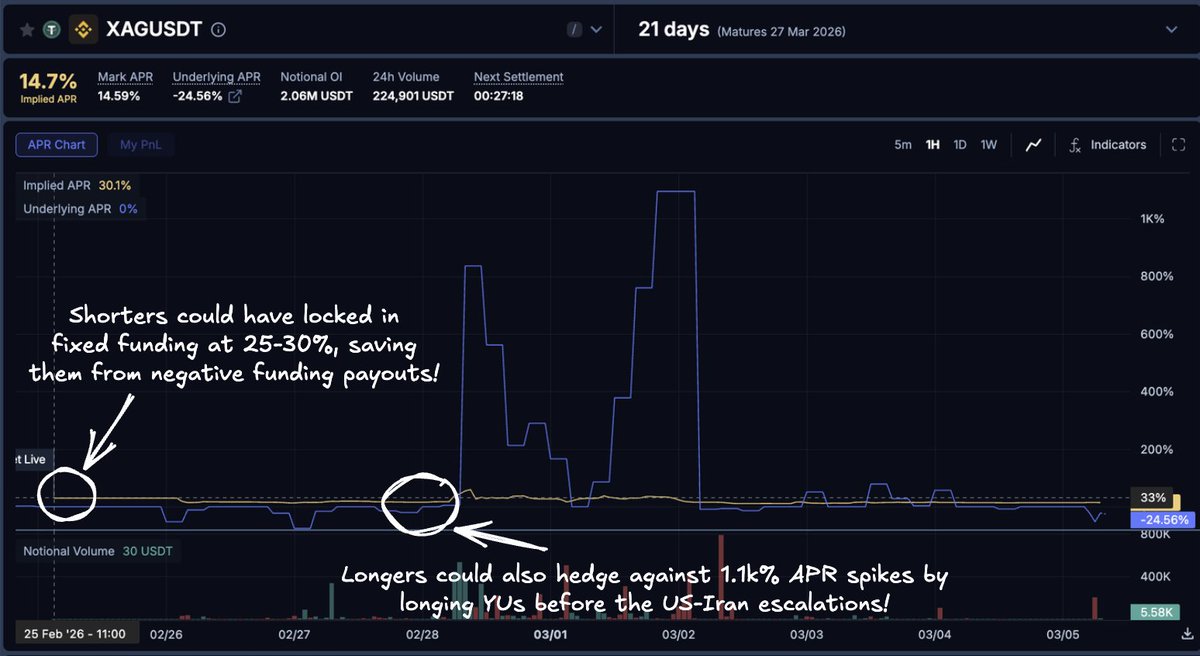The image size is (1200, 656).
Task: Select the 5m timeframe
Action: (x=903, y=145)
